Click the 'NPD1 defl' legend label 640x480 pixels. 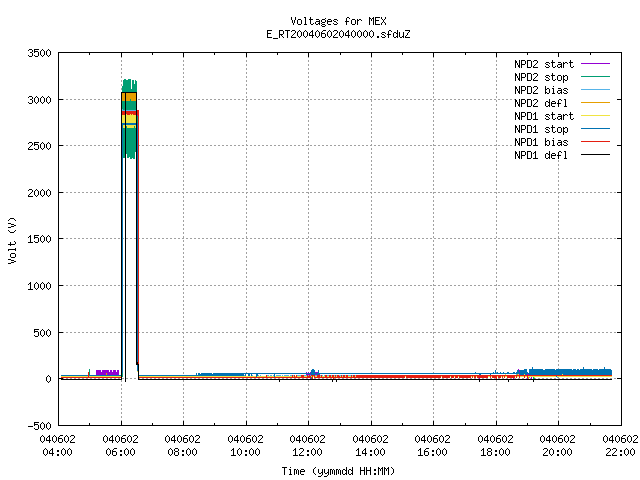click(x=541, y=155)
